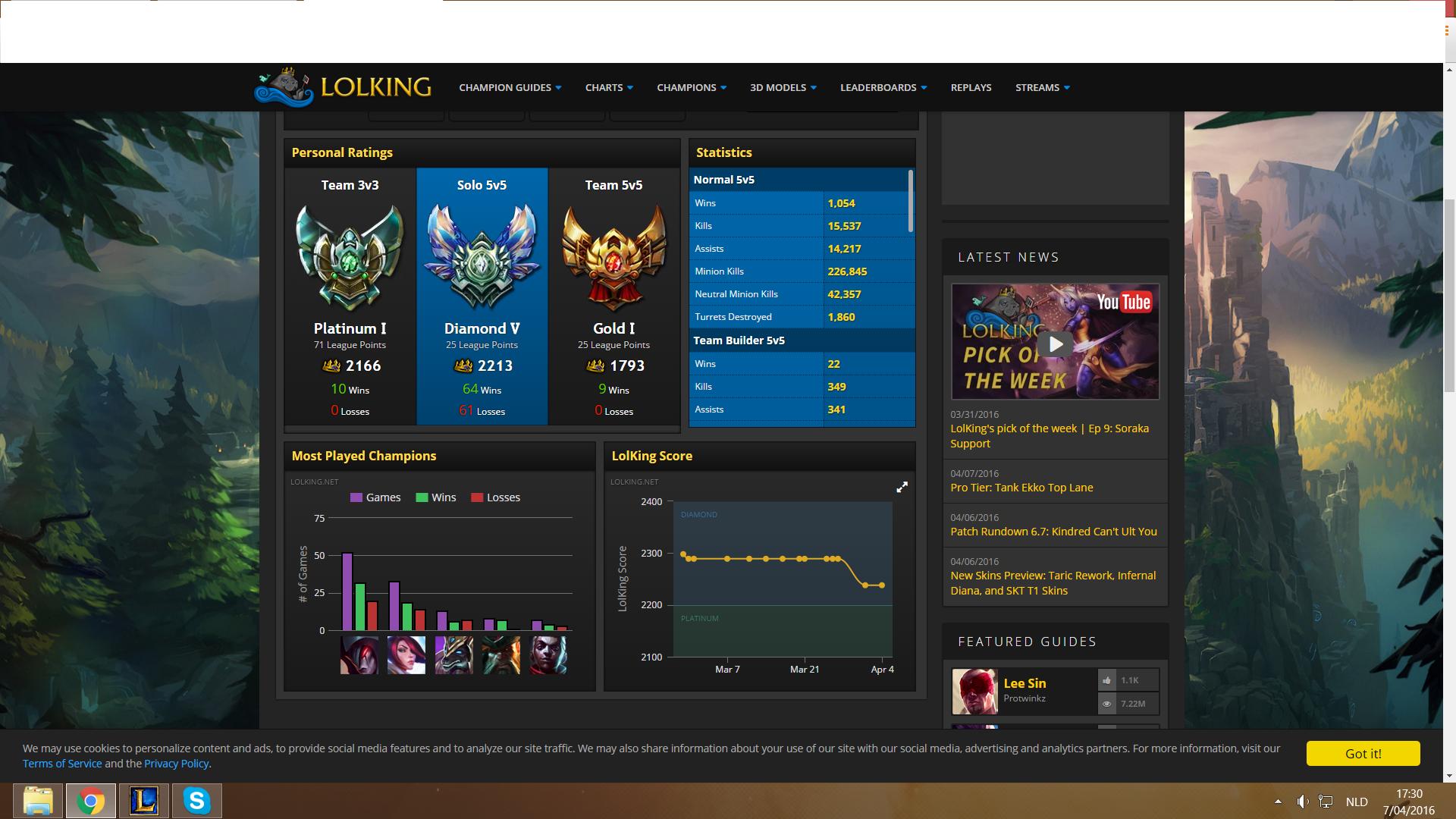Viewport: 1456px width, 819px height.
Task: Expand the LolKing Score chart fullscreen icon
Action: point(902,488)
